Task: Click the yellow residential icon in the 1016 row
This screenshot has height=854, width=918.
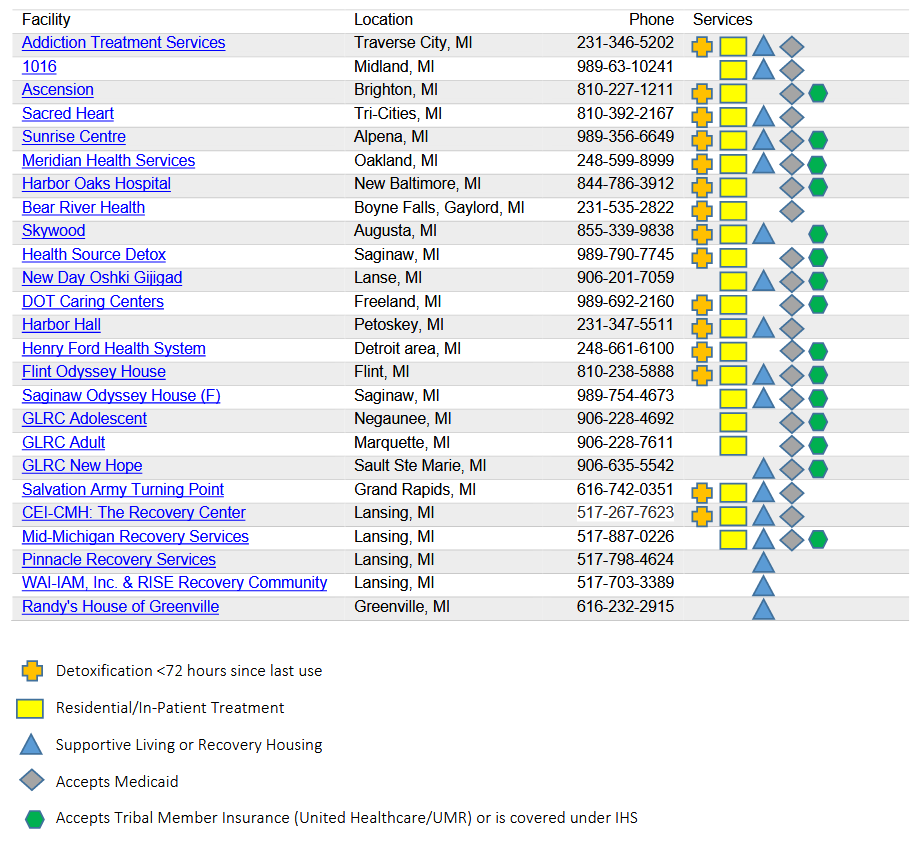Action: click(733, 70)
